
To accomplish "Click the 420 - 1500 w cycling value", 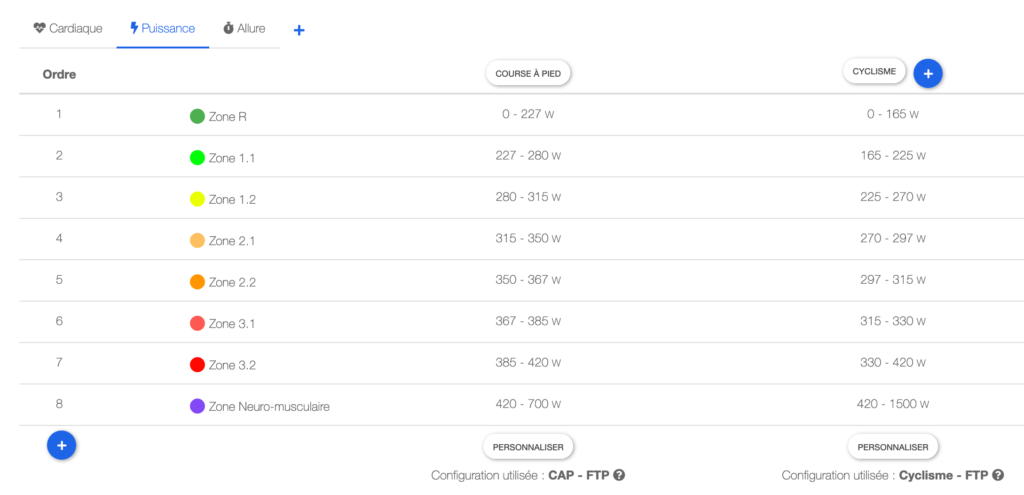I will 893,404.
